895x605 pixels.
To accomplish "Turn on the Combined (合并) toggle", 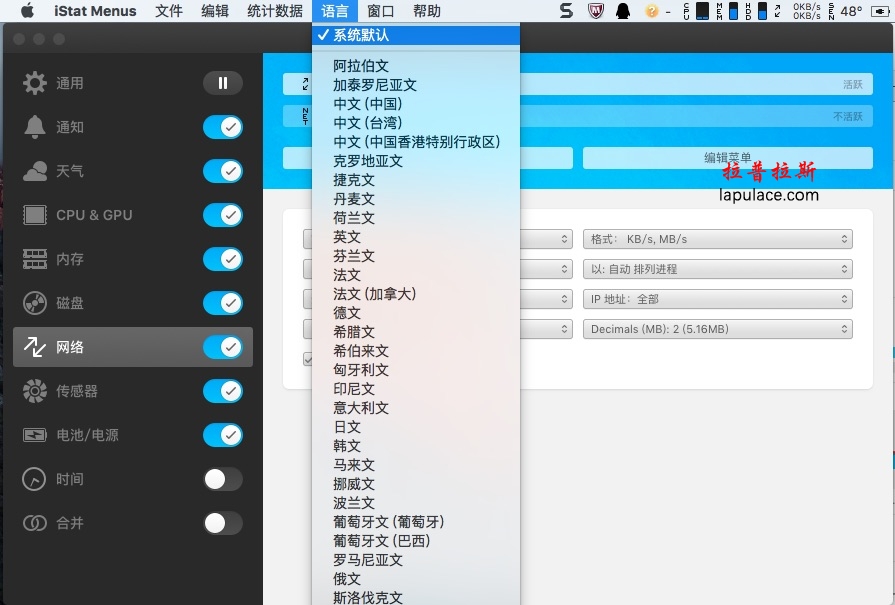I will tap(223, 523).
